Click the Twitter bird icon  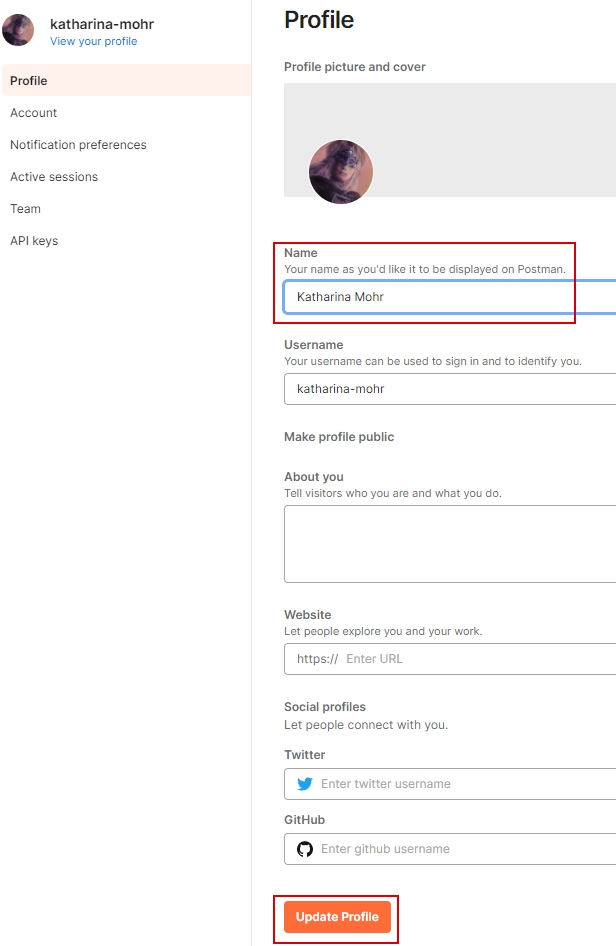pos(305,784)
